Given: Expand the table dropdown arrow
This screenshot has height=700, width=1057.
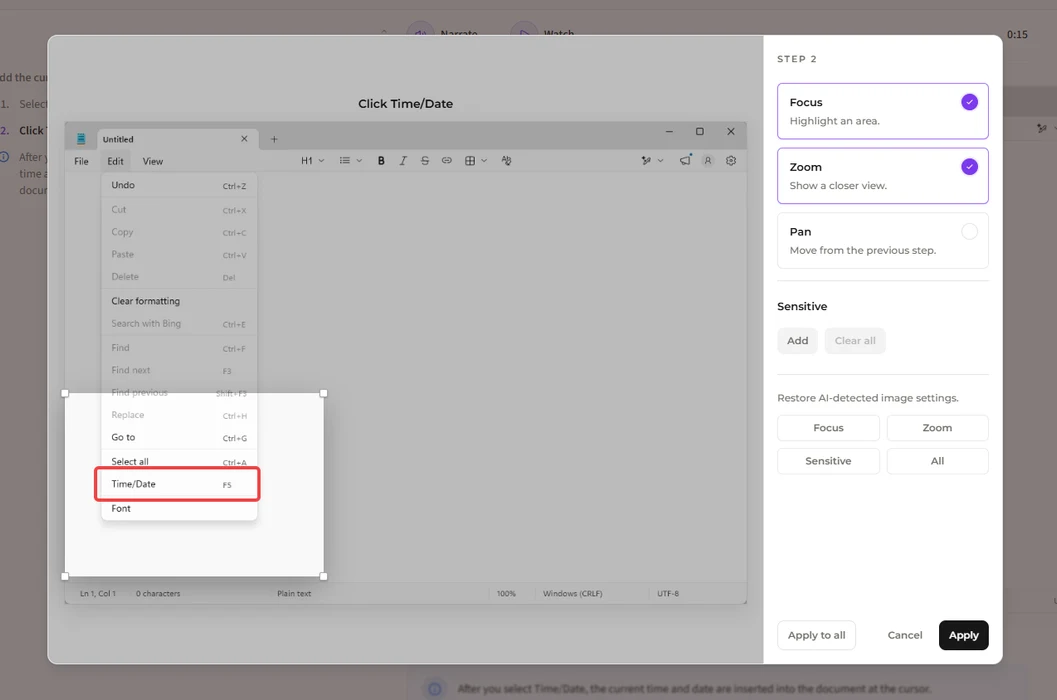Looking at the screenshot, I should [484, 161].
